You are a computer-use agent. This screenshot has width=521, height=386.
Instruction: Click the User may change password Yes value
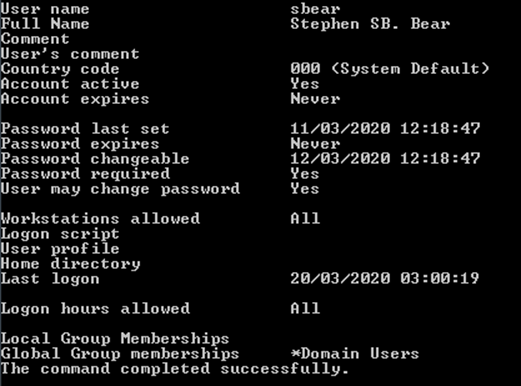[305, 189]
